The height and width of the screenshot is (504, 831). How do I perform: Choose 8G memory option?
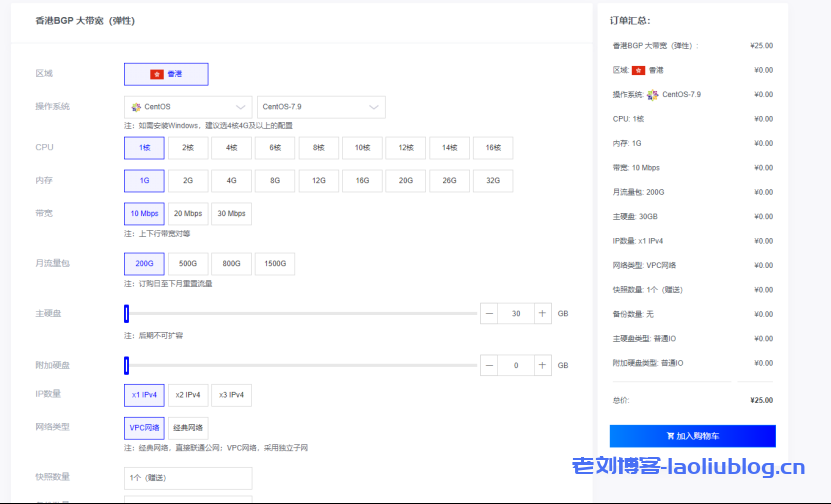tap(275, 181)
